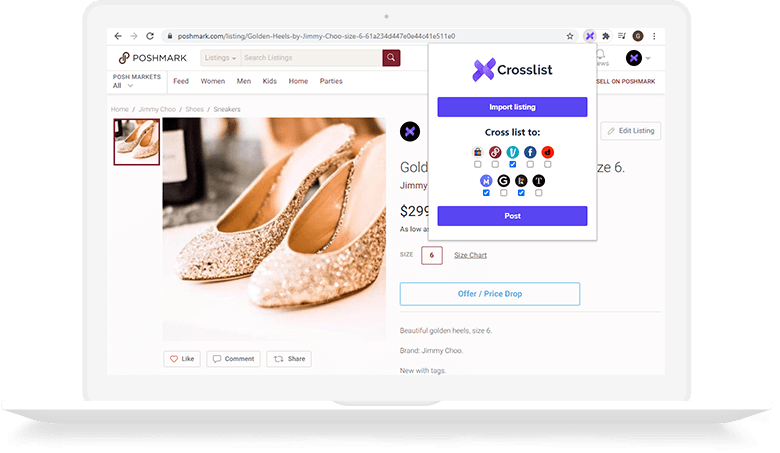Open the Parties nav item

click(331, 81)
